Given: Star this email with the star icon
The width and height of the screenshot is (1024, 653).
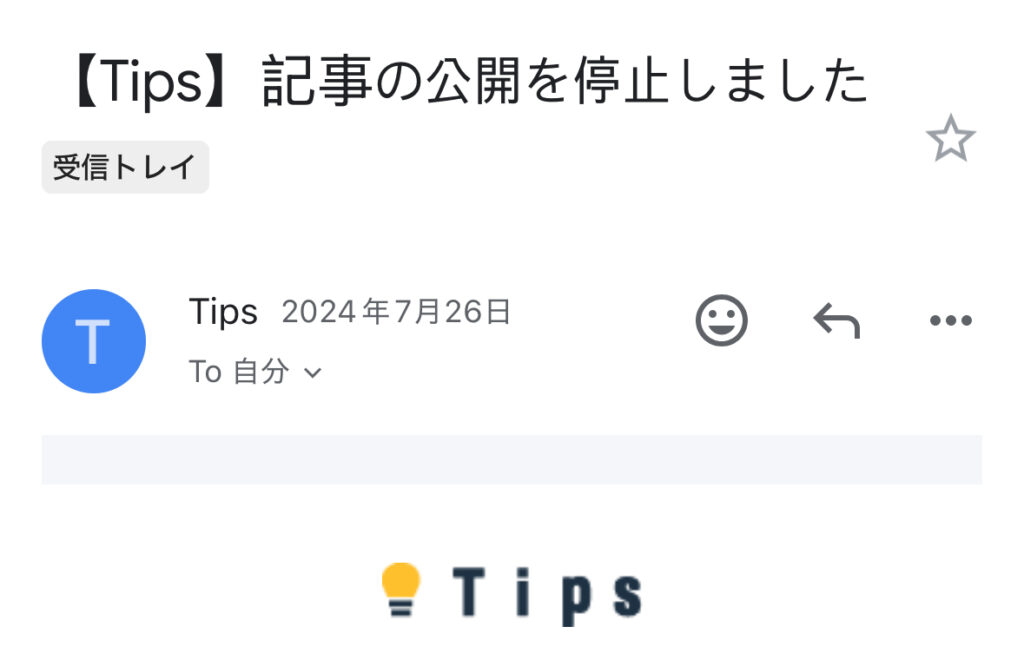Looking at the screenshot, I should [x=950, y=138].
